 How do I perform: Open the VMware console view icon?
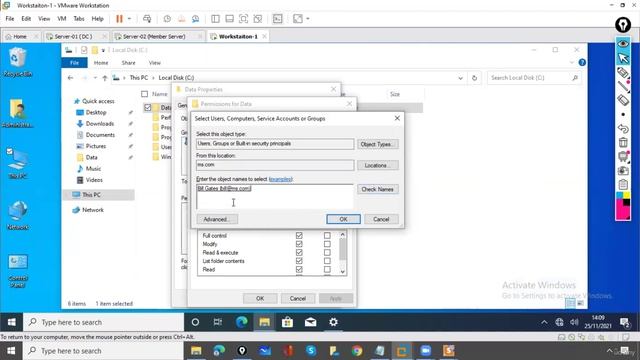click(x=277, y=19)
